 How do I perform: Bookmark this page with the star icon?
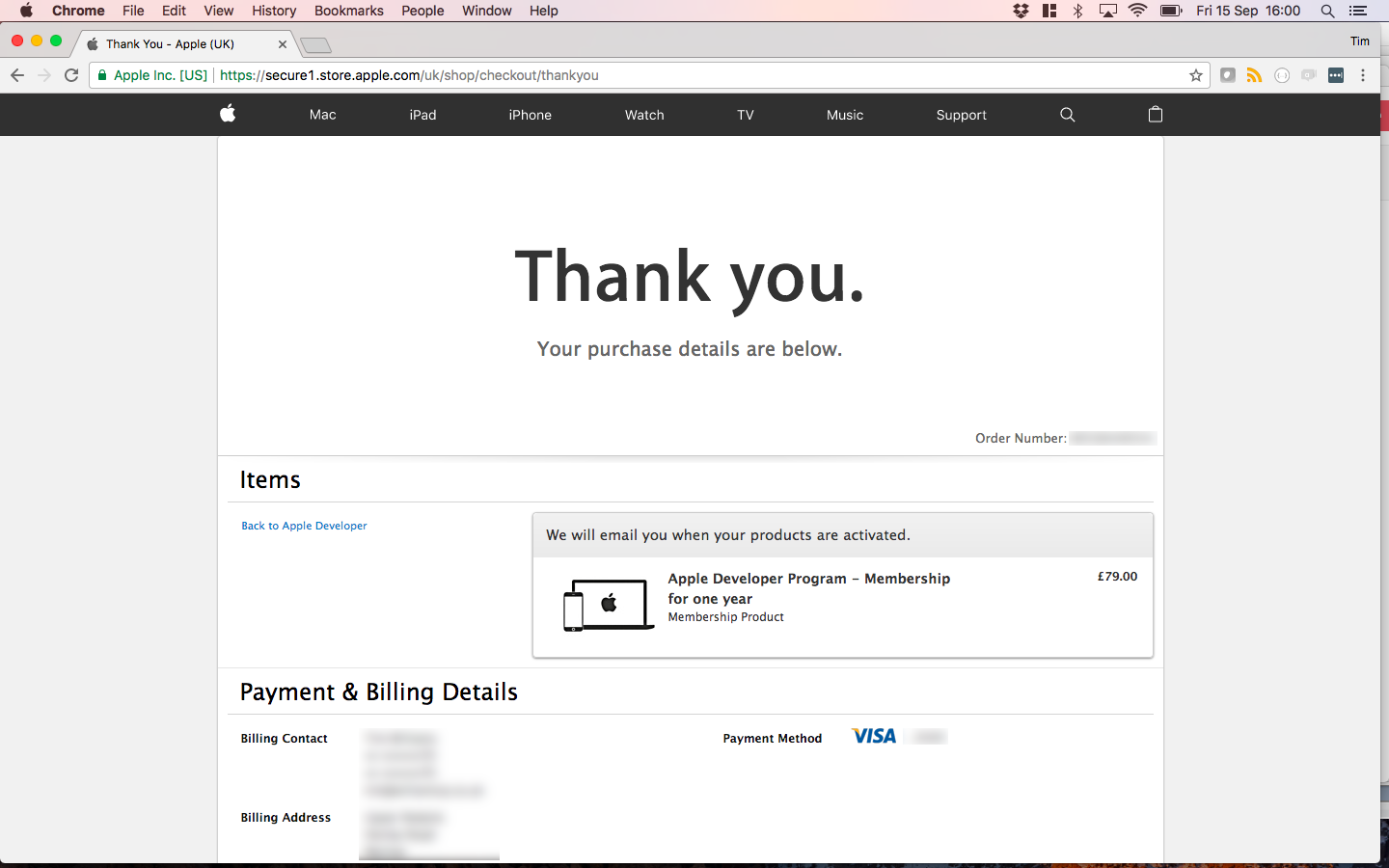tap(1196, 75)
